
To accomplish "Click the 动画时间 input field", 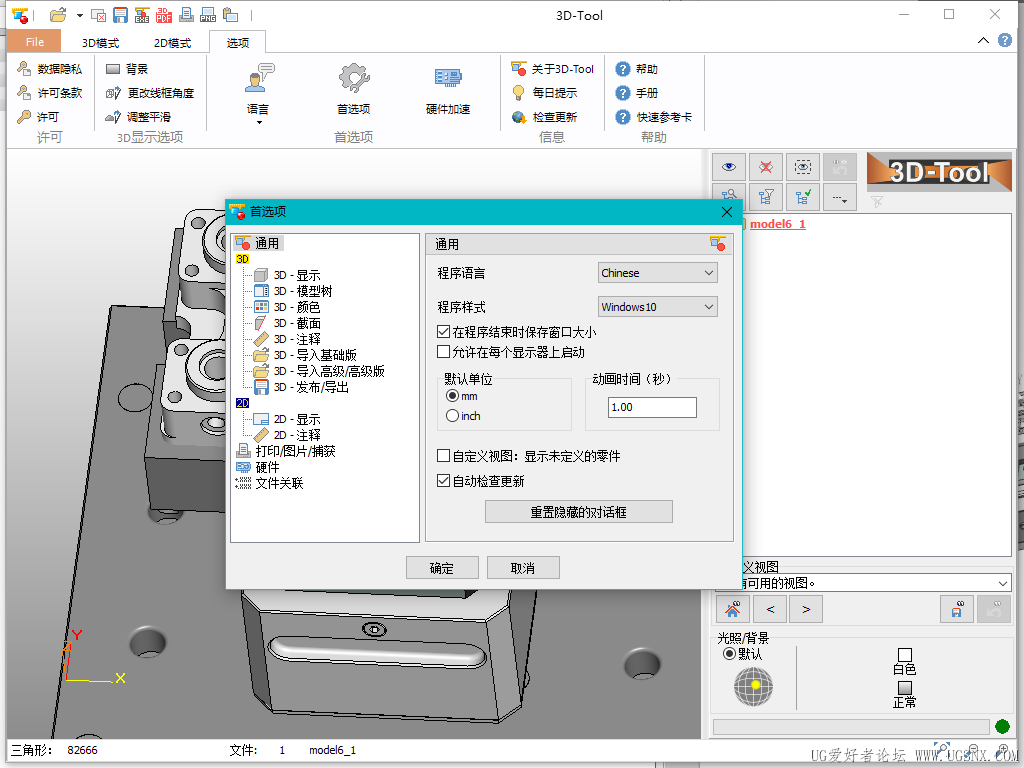I will coord(652,408).
